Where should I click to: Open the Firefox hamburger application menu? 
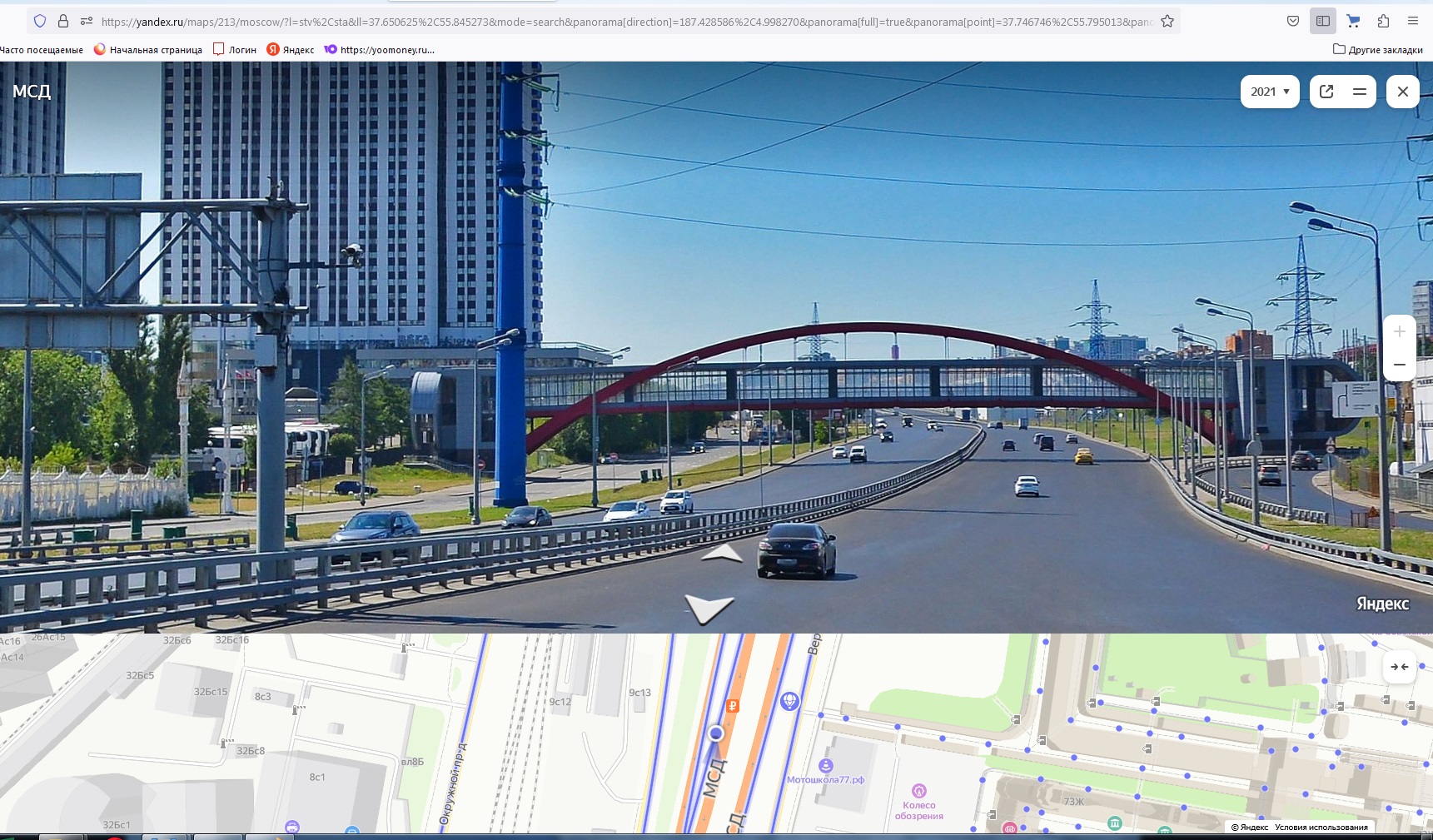point(1413,22)
